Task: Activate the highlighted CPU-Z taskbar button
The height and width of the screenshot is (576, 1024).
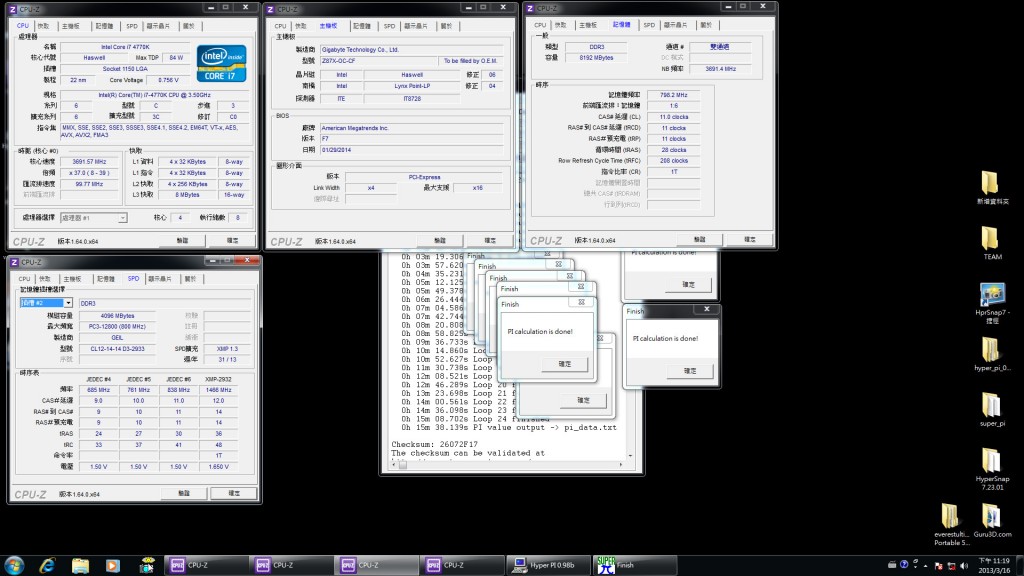Action: coord(377,565)
